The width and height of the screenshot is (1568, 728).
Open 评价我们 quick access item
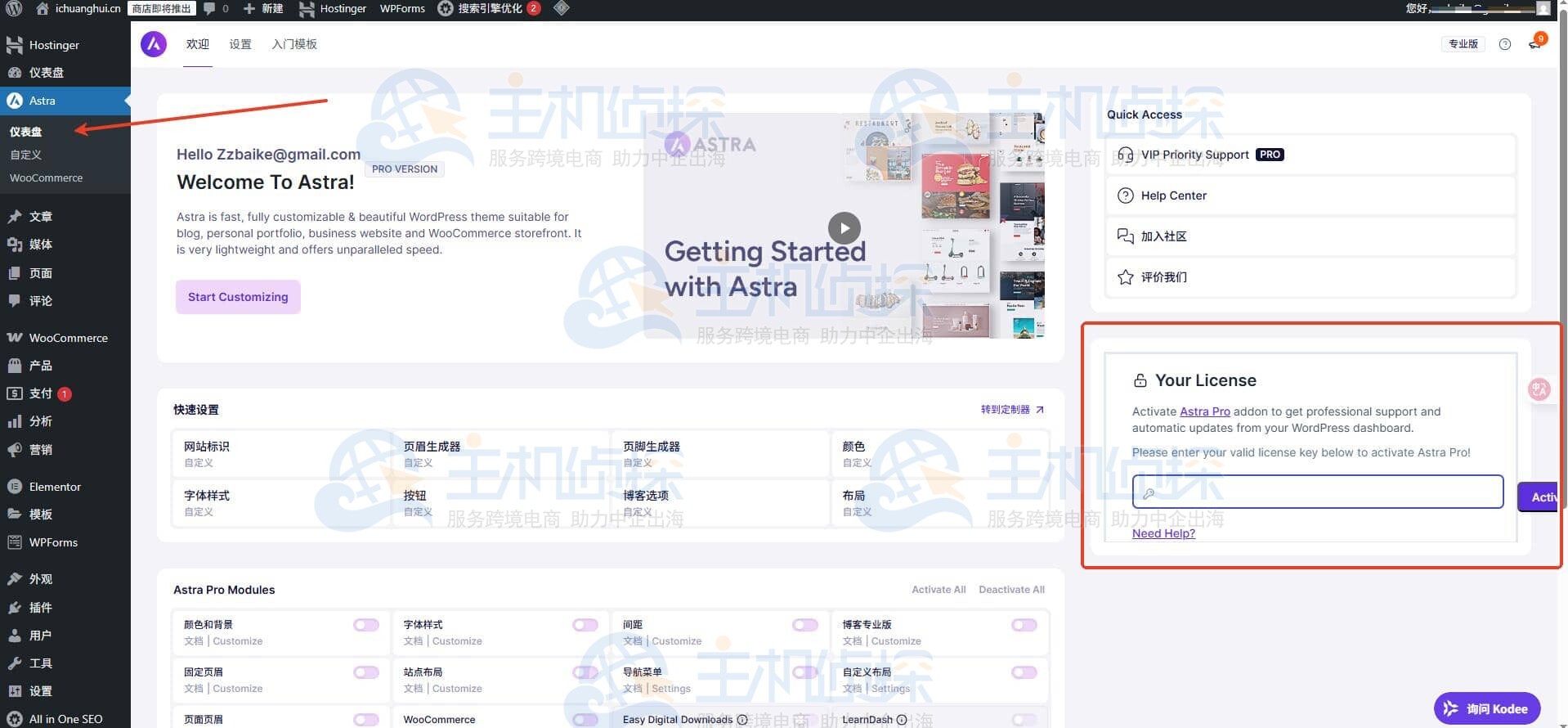[x=1310, y=277]
